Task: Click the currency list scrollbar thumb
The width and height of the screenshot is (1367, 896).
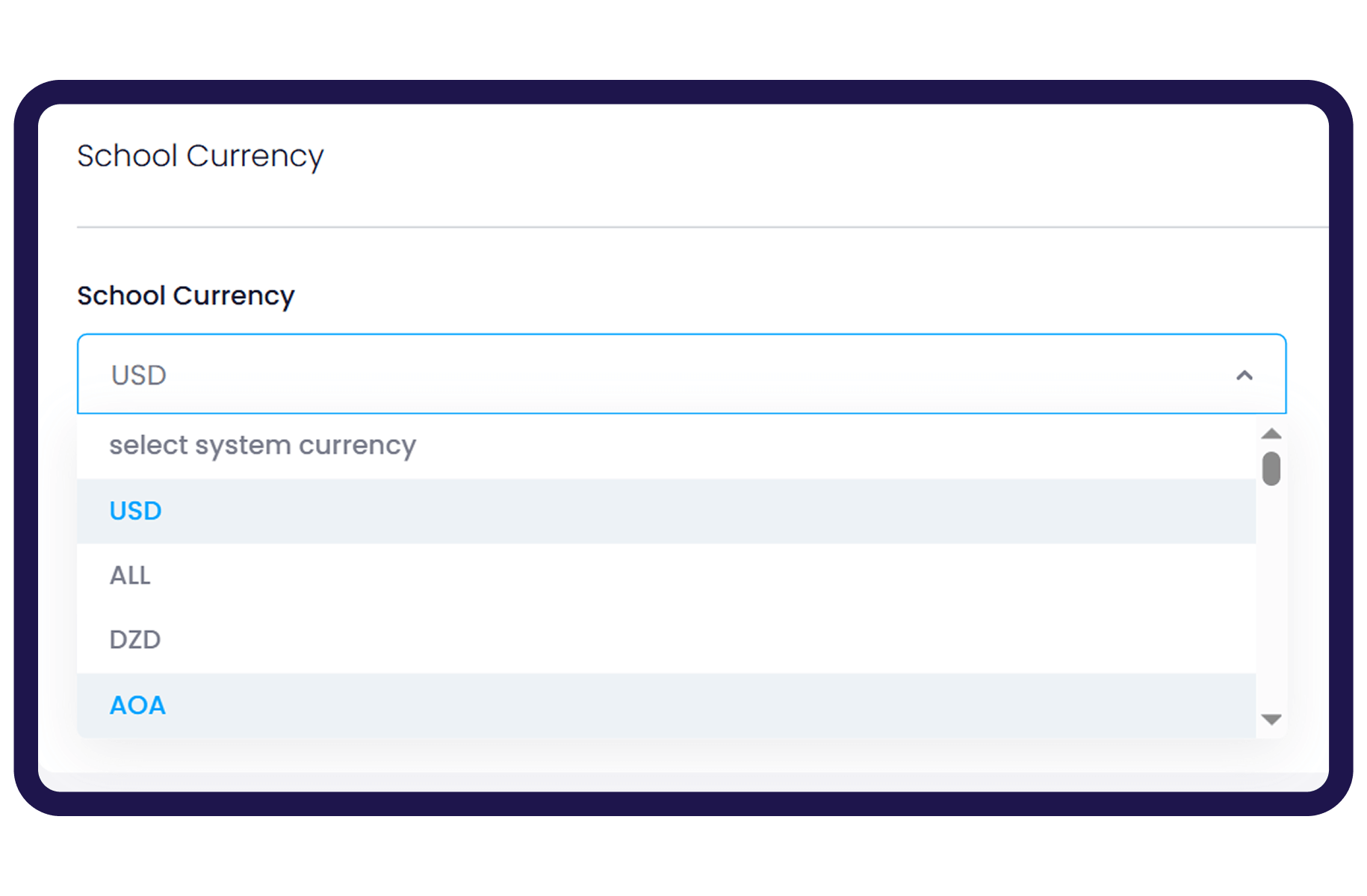Action: [1271, 469]
